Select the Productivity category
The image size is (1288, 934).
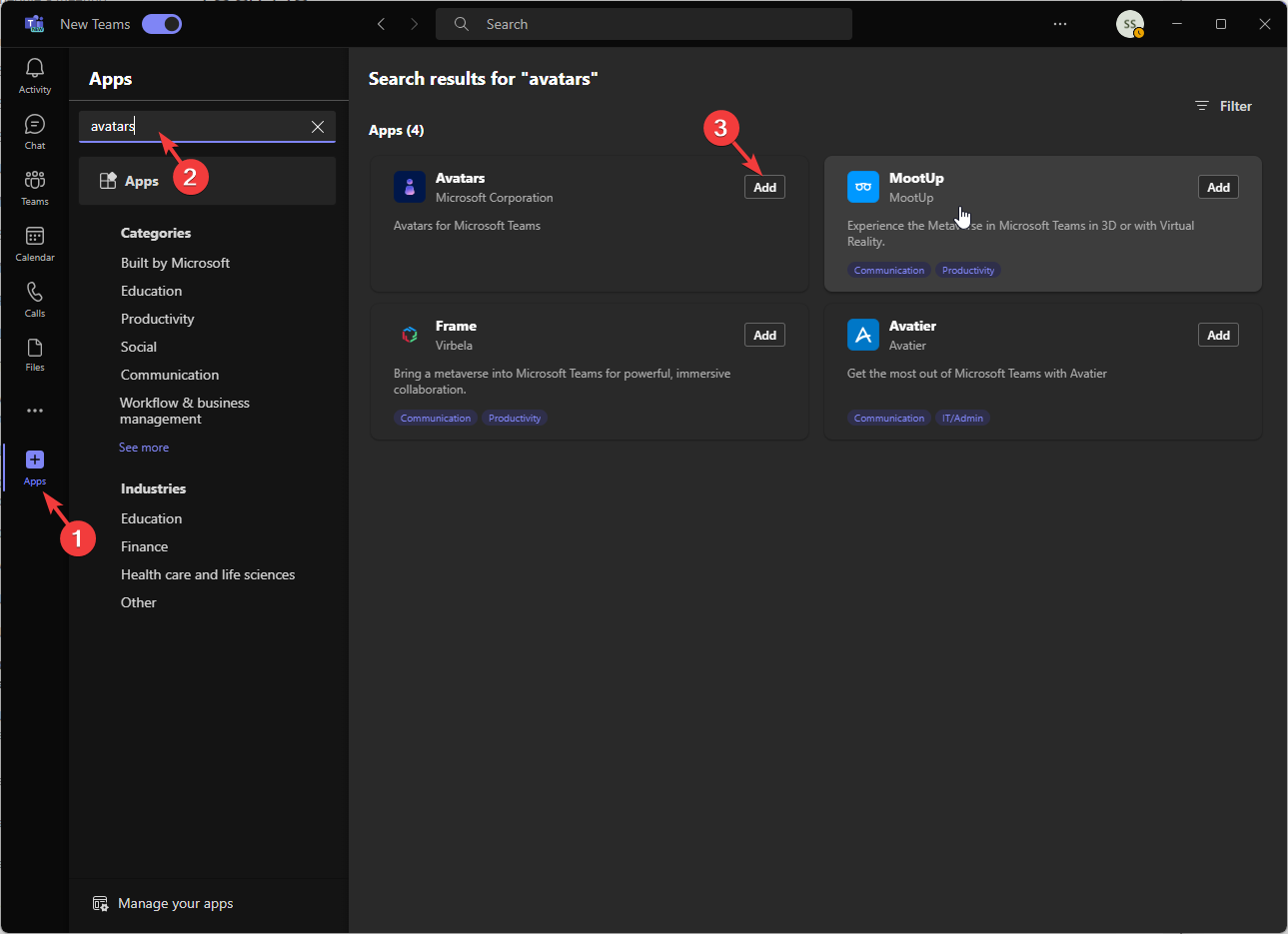[157, 319]
